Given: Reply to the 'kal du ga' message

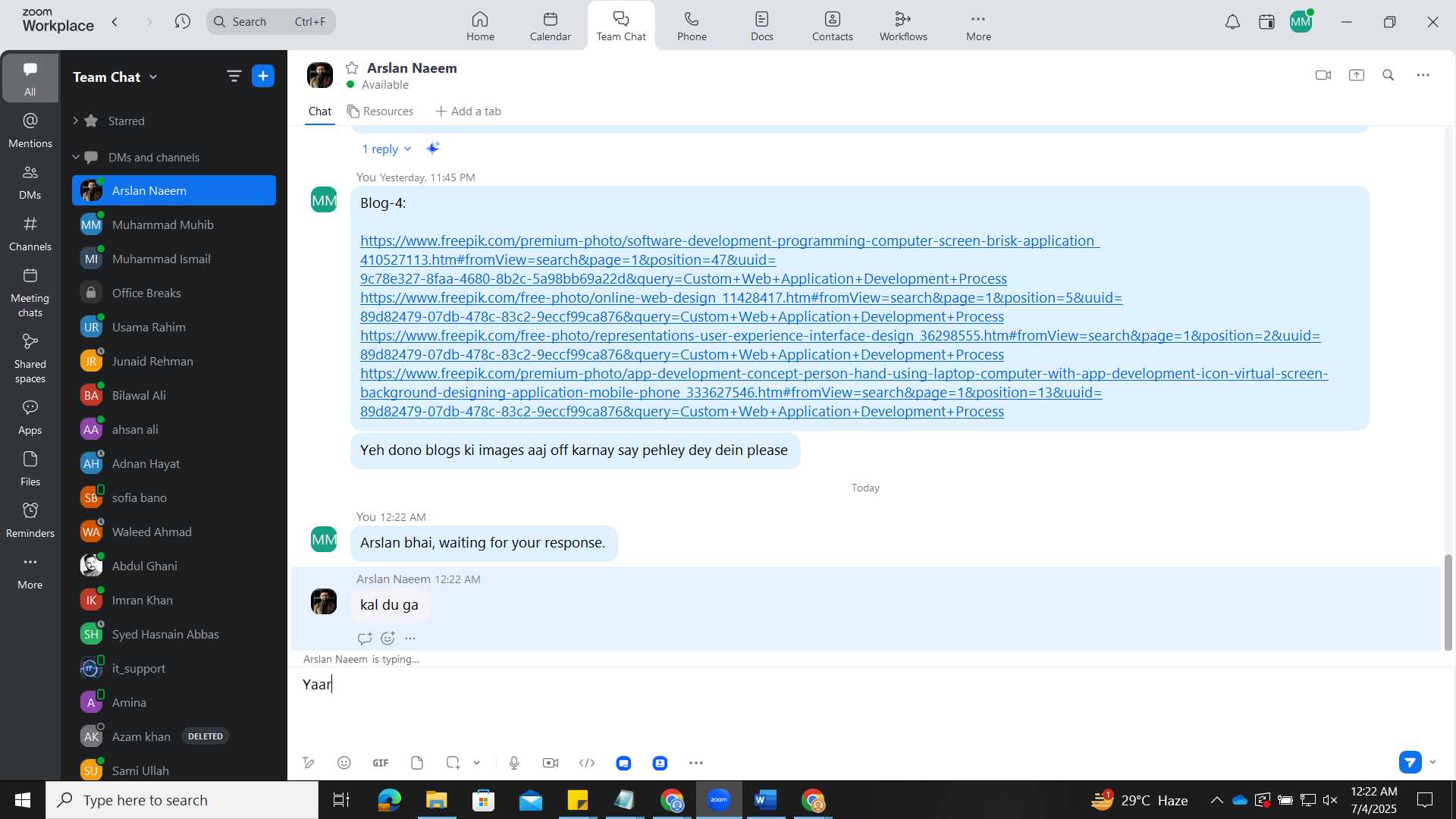Looking at the screenshot, I should (x=365, y=639).
